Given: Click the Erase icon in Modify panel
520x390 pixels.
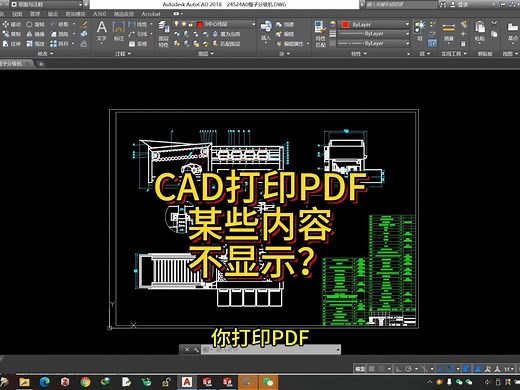Looking at the screenshot, I should pyautogui.click(x=84, y=24).
